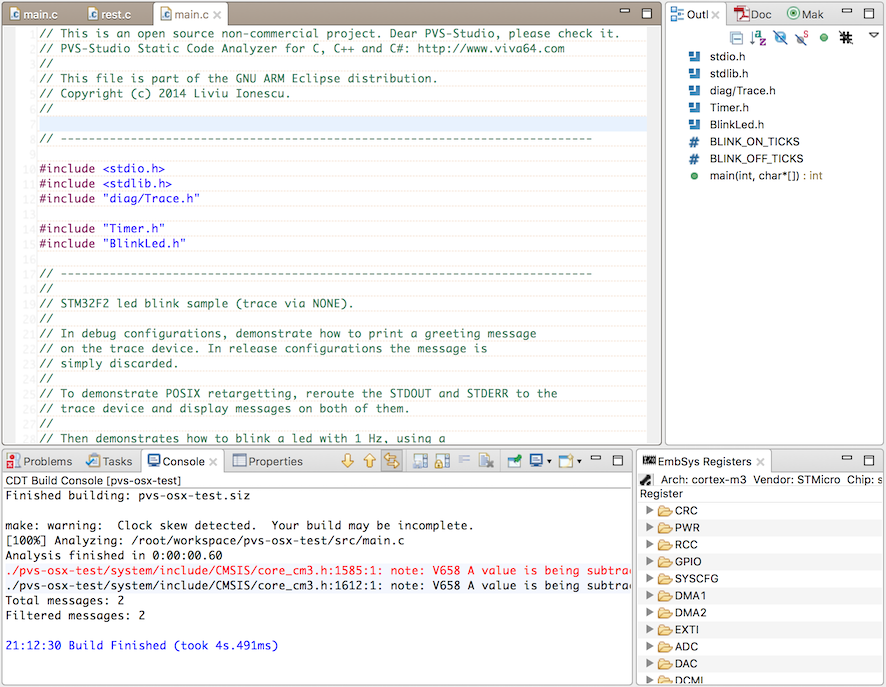Jump to previous error in the console

pyautogui.click(x=370, y=461)
